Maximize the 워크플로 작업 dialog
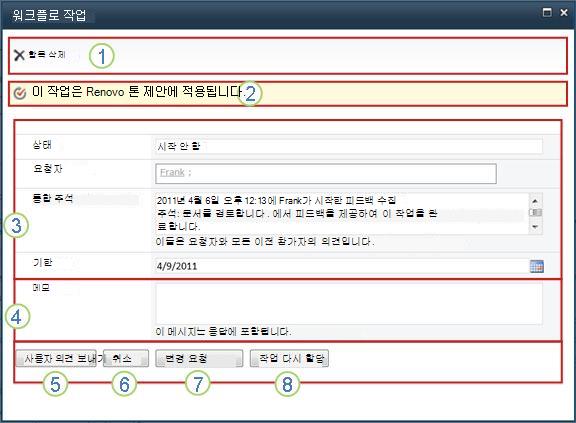Viewport: 576px width, 423px height. point(547,12)
